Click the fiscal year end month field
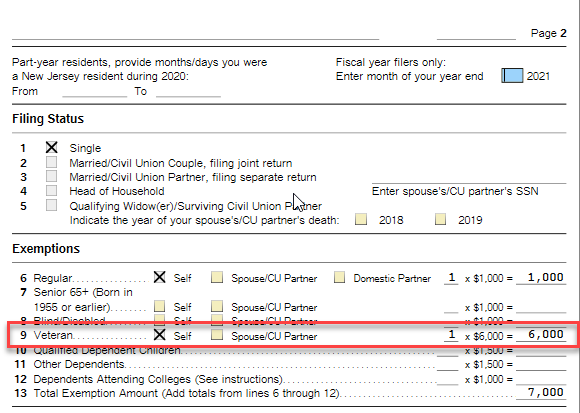Screen dimensions: 580x413 click(x=512, y=75)
